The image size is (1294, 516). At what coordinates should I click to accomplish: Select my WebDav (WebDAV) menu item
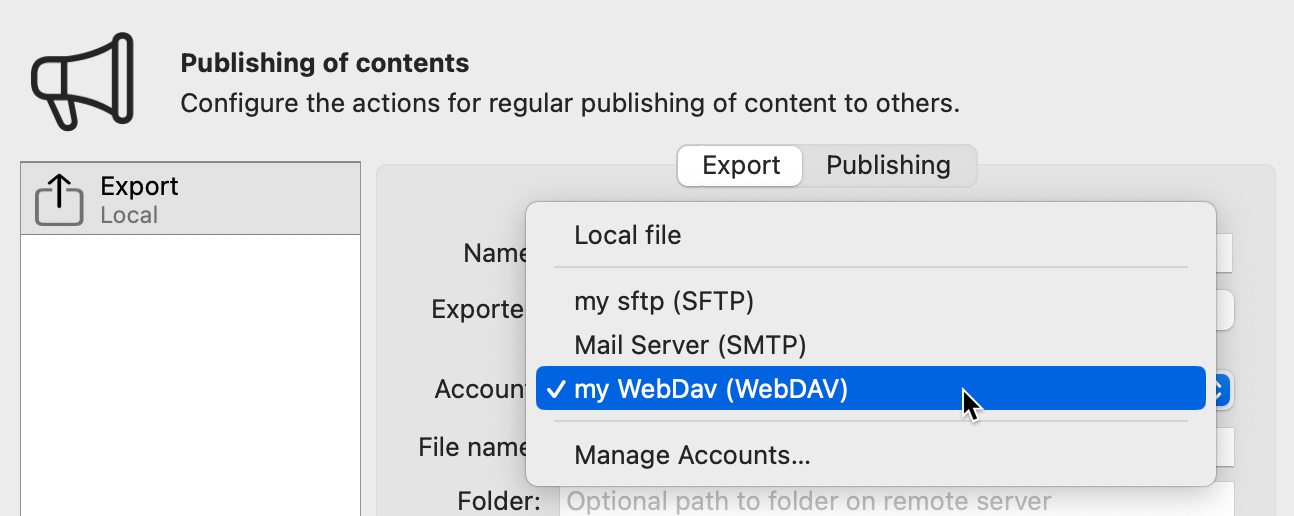(710, 390)
